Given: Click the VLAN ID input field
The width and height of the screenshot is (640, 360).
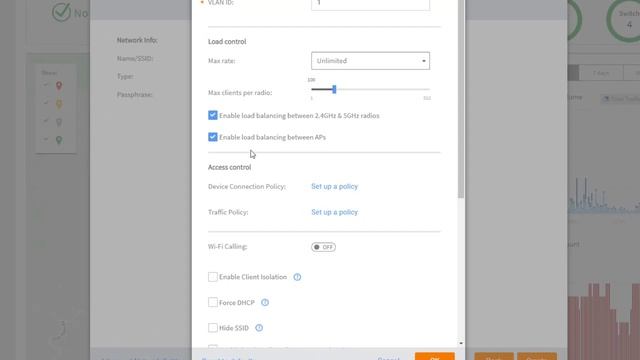Looking at the screenshot, I should 370,4.
